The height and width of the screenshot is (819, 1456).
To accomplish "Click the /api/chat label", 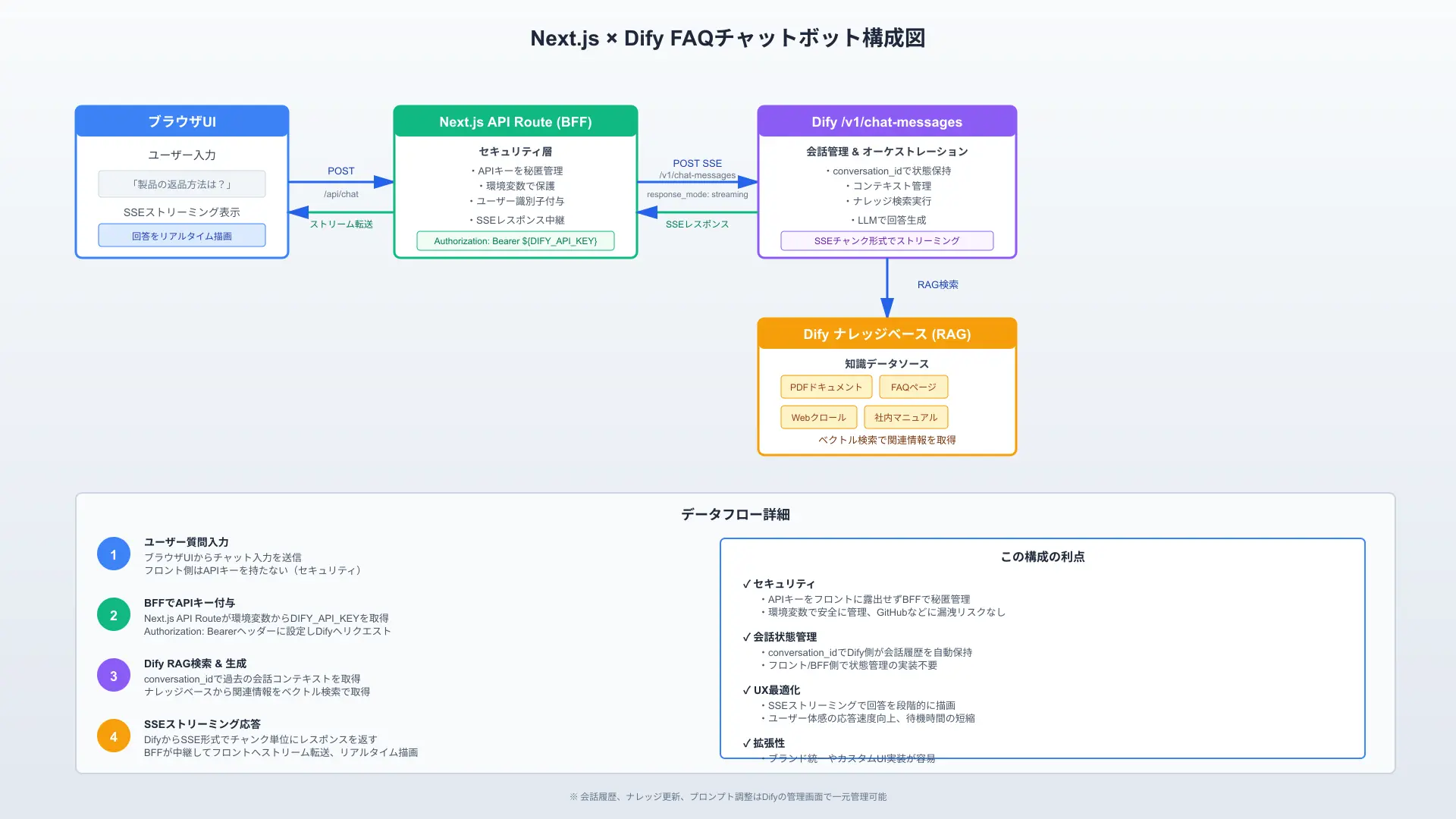I will click(x=341, y=194).
